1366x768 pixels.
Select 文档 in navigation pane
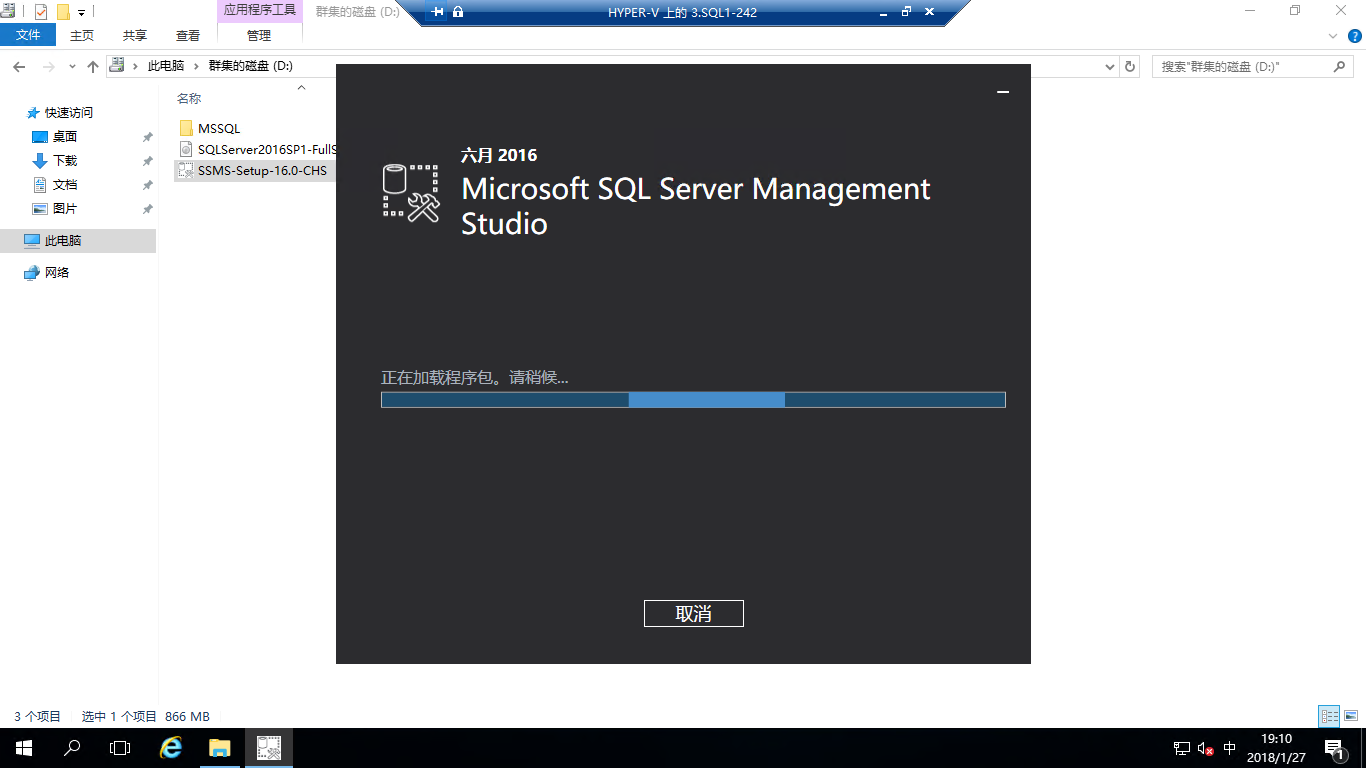click(x=65, y=185)
